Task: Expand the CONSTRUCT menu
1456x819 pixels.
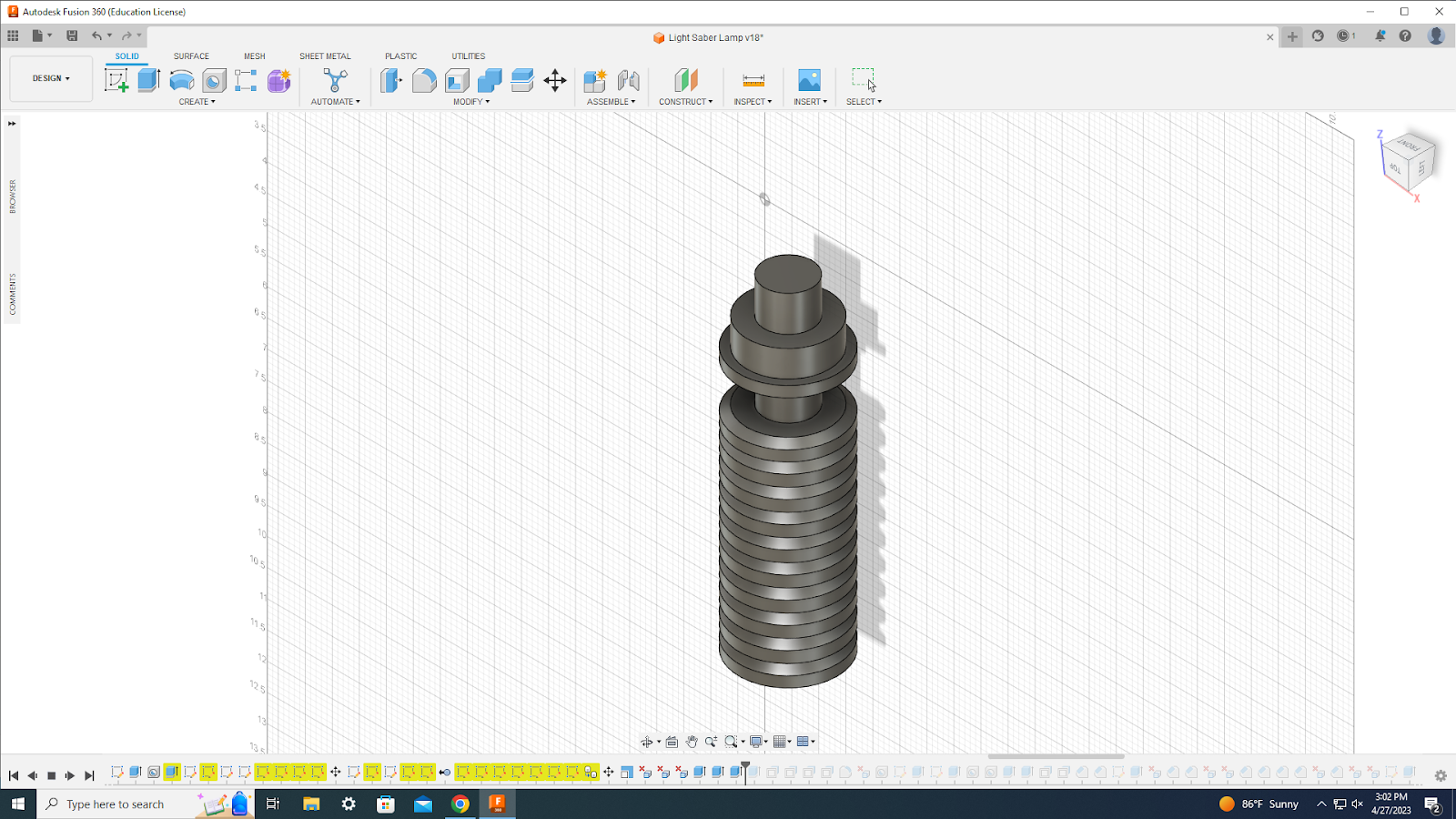Action: pyautogui.click(x=686, y=102)
